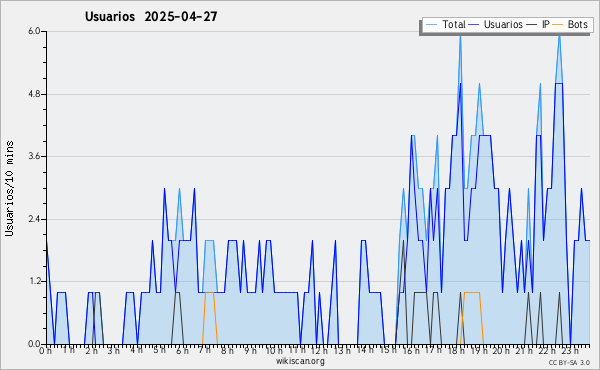Click the '13 h' x-axis tick label
600x370 pixels.
tap(342, 351)
